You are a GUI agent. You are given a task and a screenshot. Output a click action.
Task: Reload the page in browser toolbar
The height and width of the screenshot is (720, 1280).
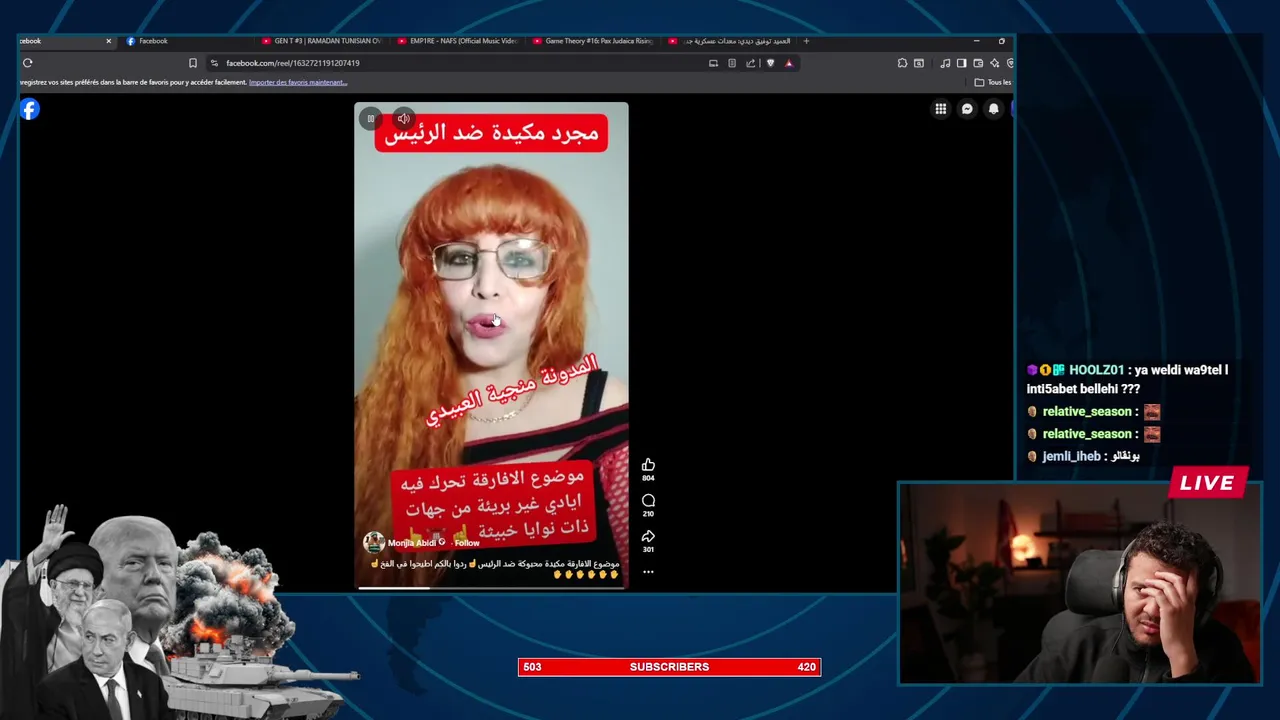click(x=28, y=63)
